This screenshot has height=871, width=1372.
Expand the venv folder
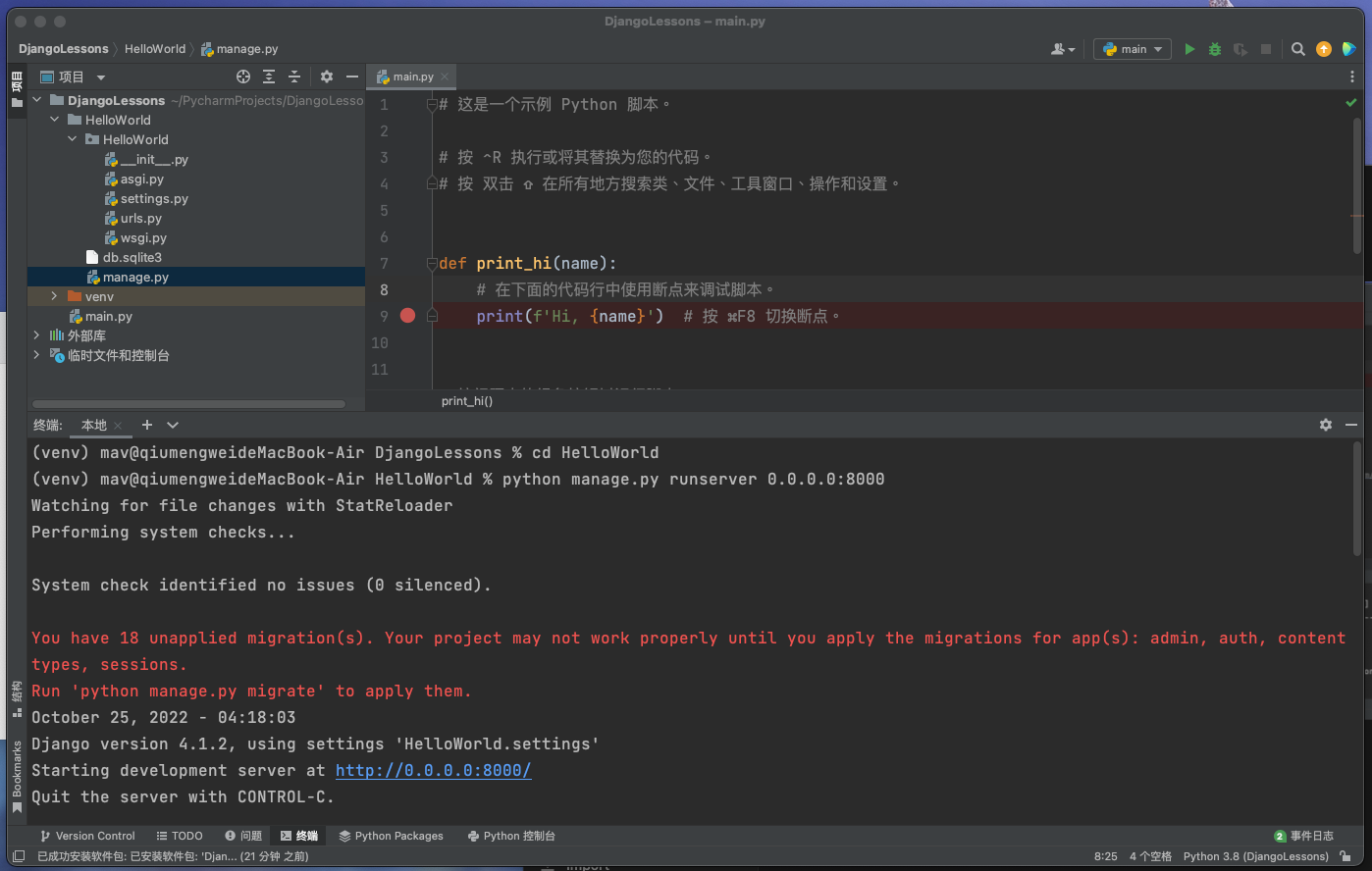click(54, 296)
